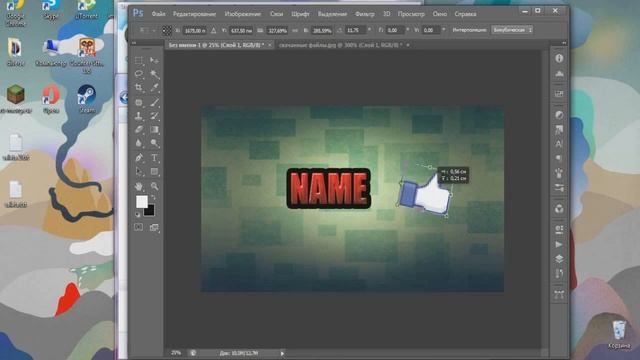
Task: Reset default foreground and background colors
Action: tap(138, 214)
